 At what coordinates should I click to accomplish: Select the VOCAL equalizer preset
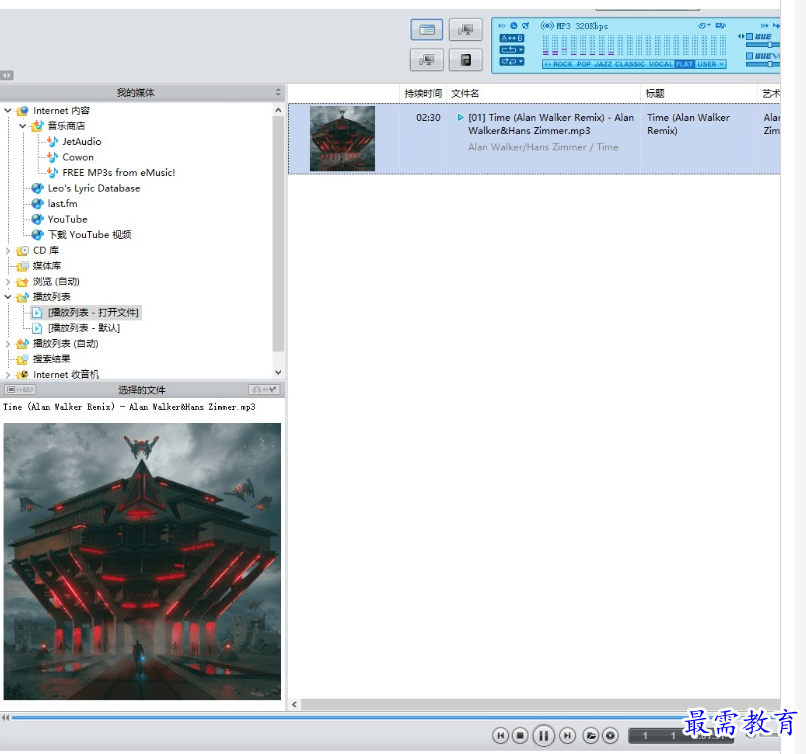click(661, 64)
